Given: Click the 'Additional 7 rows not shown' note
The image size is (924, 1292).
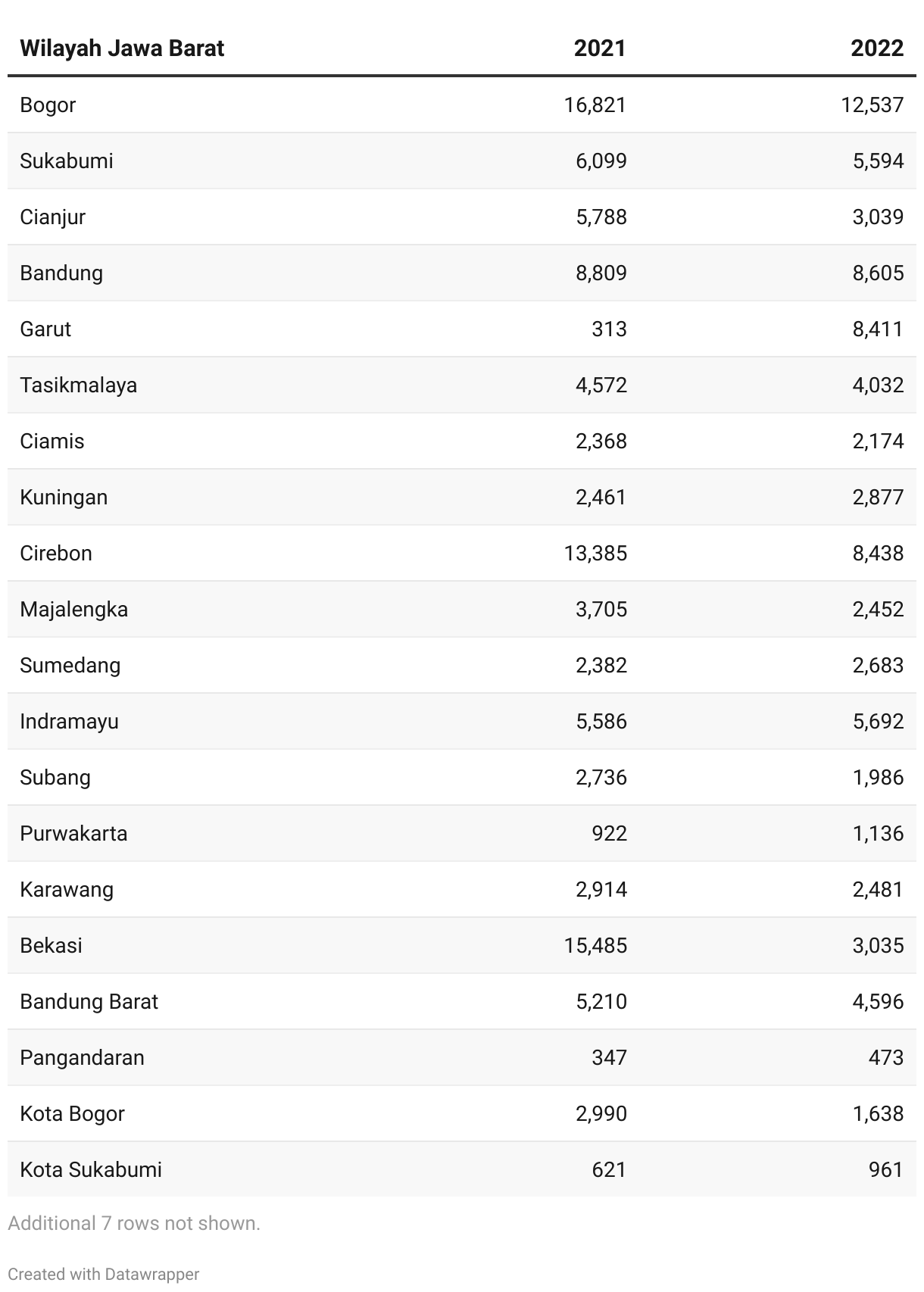Looking at the screenshot, I should tap(134, 1223).
